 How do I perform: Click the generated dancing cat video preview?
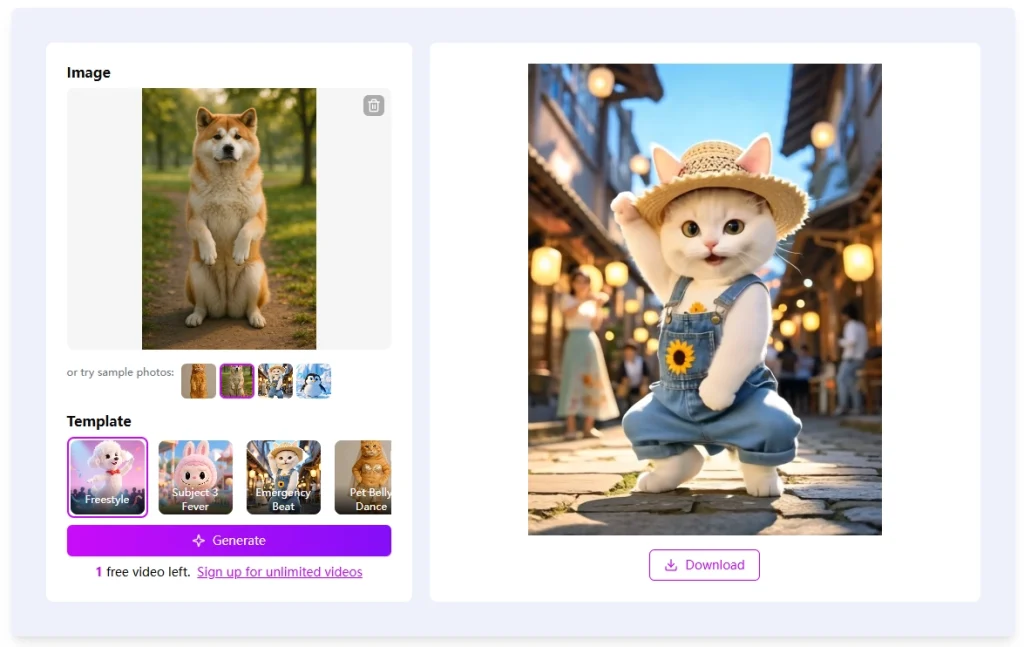click(705, 299)
